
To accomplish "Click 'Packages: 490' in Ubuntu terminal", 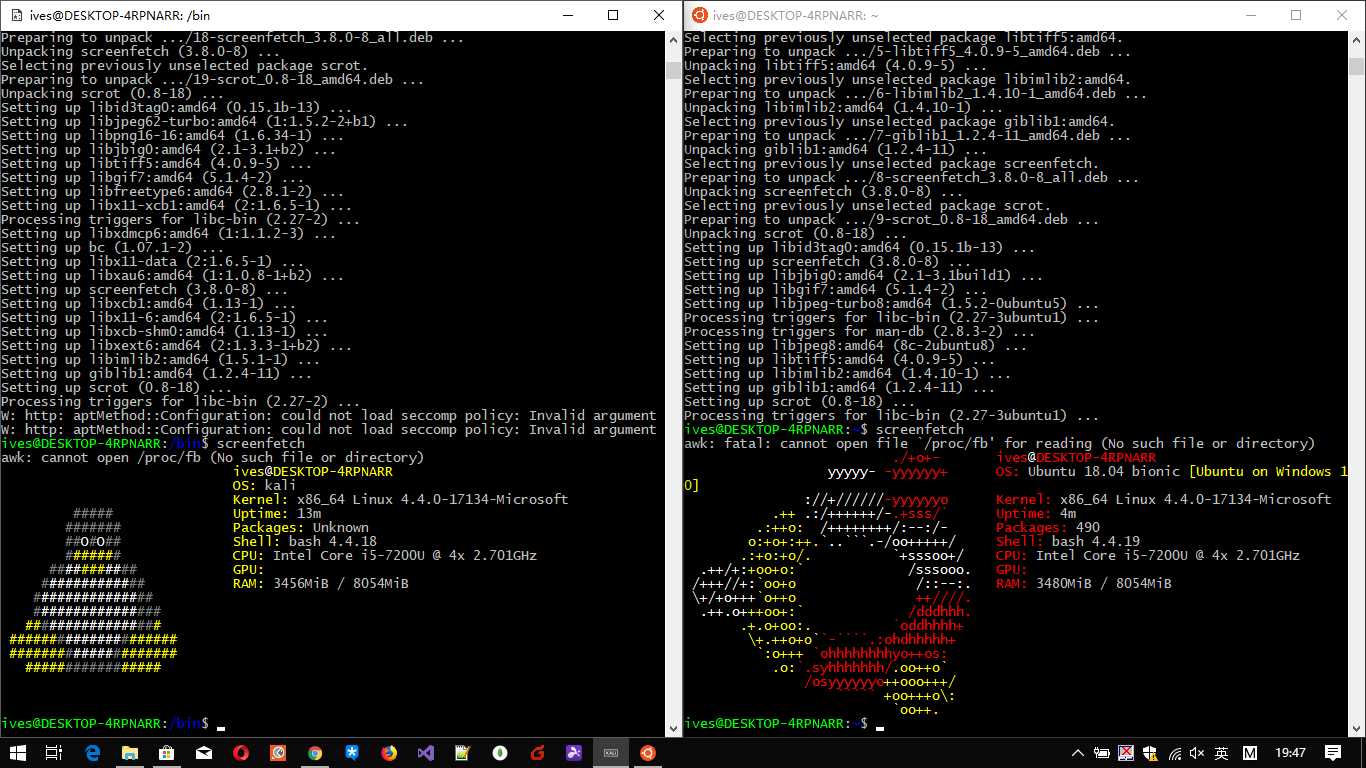I will pyautogui.click(x=1048, y=527).
